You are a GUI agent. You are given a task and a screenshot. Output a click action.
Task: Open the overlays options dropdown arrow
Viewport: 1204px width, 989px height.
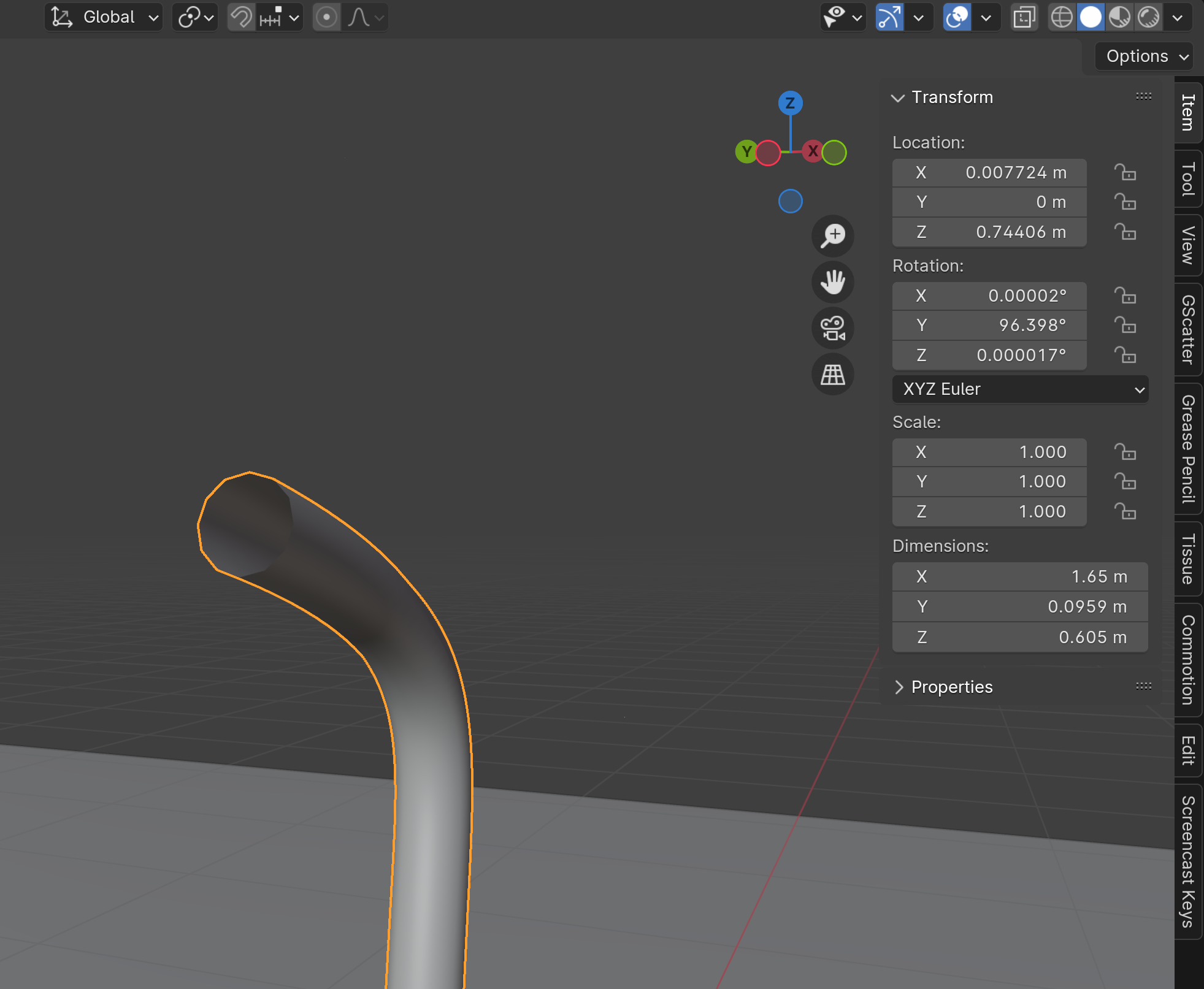(986, 17)
